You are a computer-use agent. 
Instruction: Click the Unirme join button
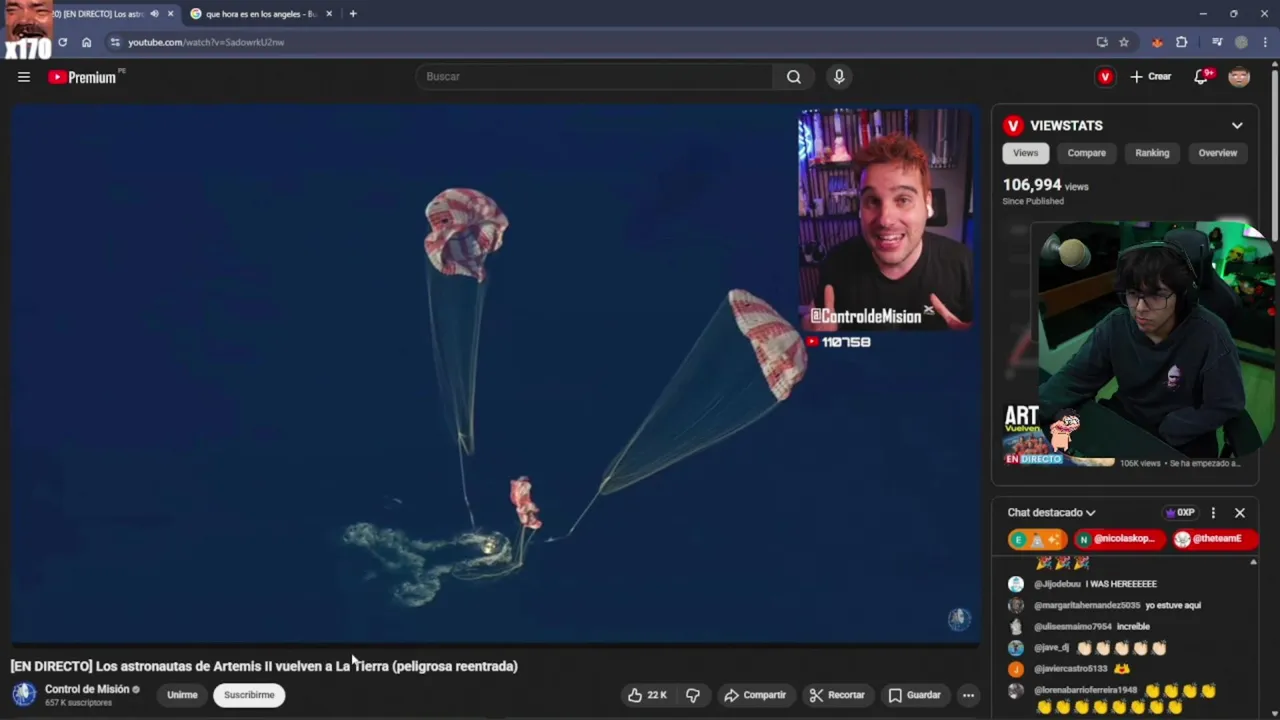click(x=182, y=695)
